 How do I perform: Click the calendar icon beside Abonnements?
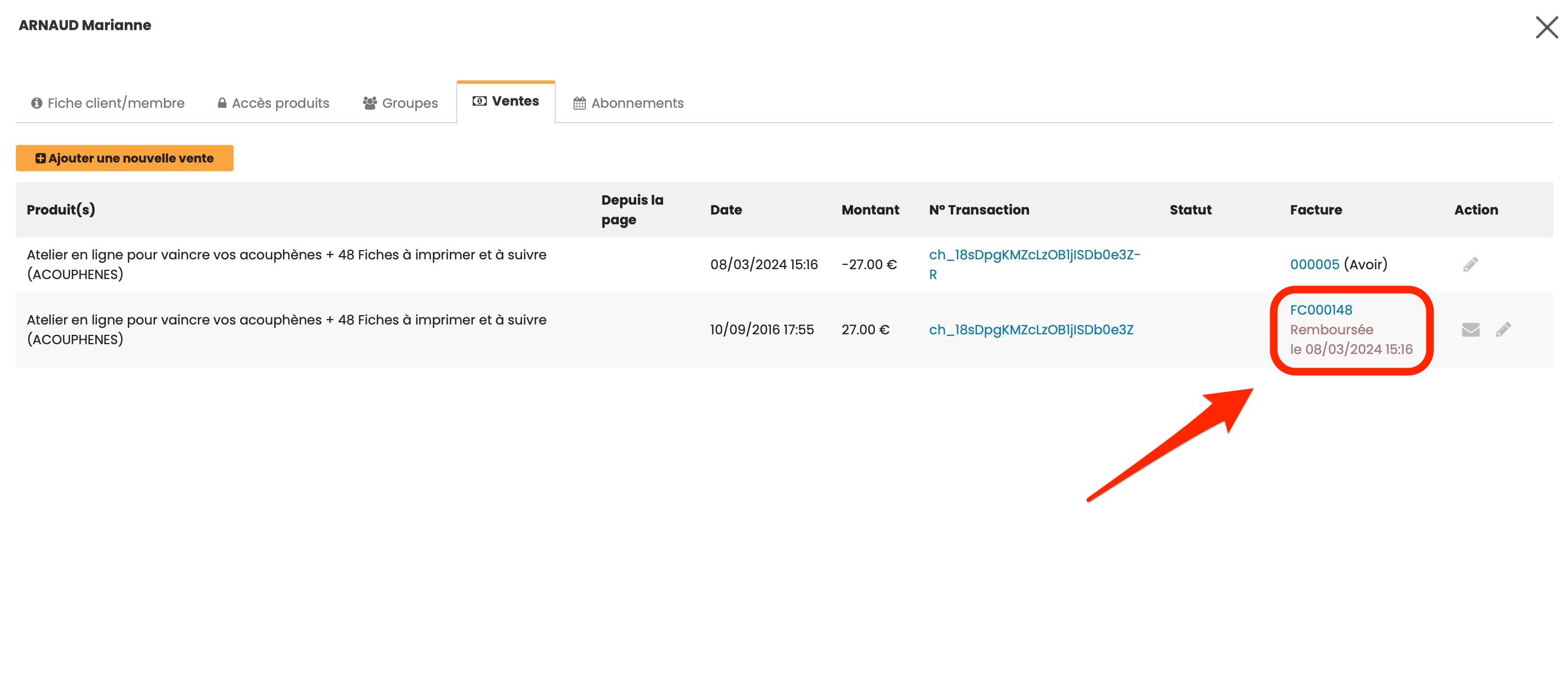[x=579, y=103]
